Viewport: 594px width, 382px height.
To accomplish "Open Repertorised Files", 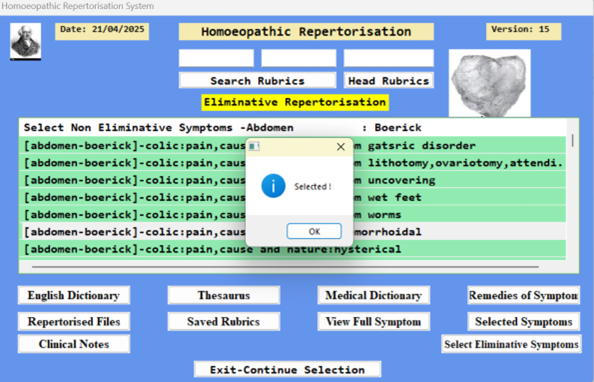I will coord(74,321).
